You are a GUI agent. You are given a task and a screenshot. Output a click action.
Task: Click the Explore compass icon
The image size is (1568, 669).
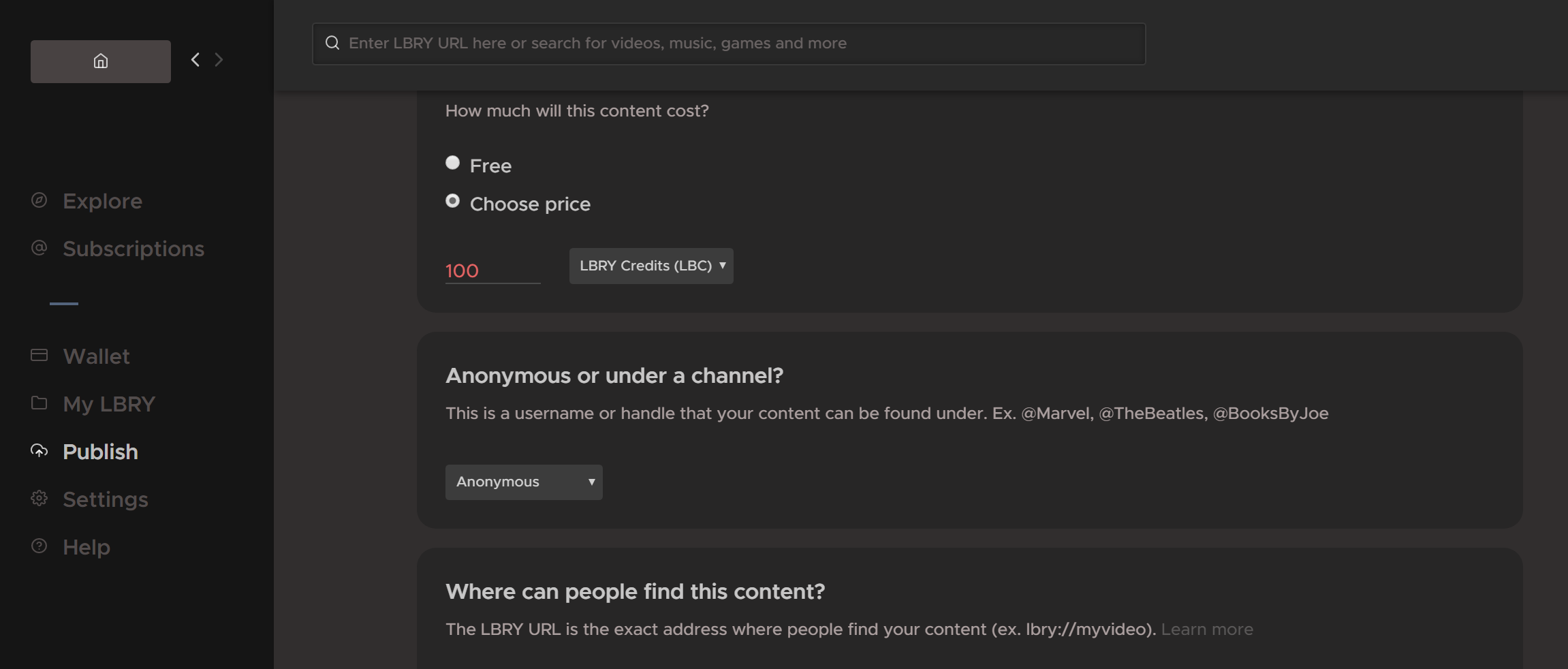(x=40, y=200)
